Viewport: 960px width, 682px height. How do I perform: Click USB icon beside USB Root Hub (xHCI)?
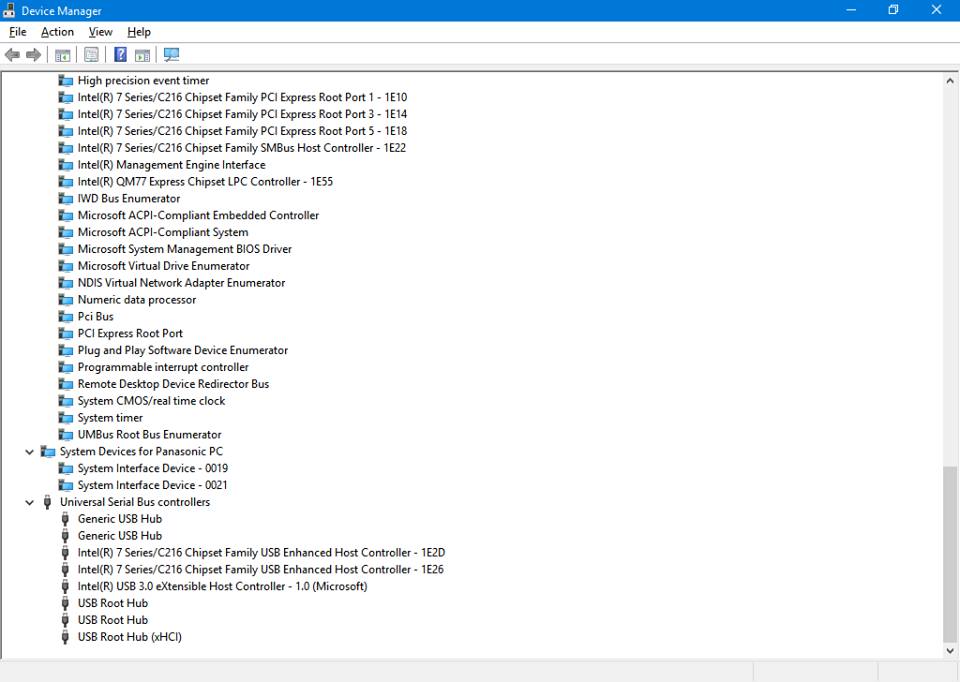[x=65, y=637]
